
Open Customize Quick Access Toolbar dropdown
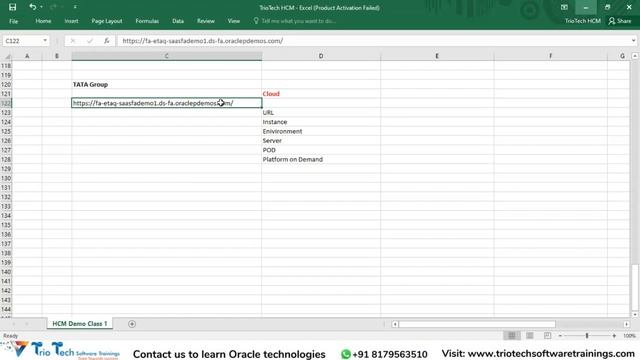point(75,7)
